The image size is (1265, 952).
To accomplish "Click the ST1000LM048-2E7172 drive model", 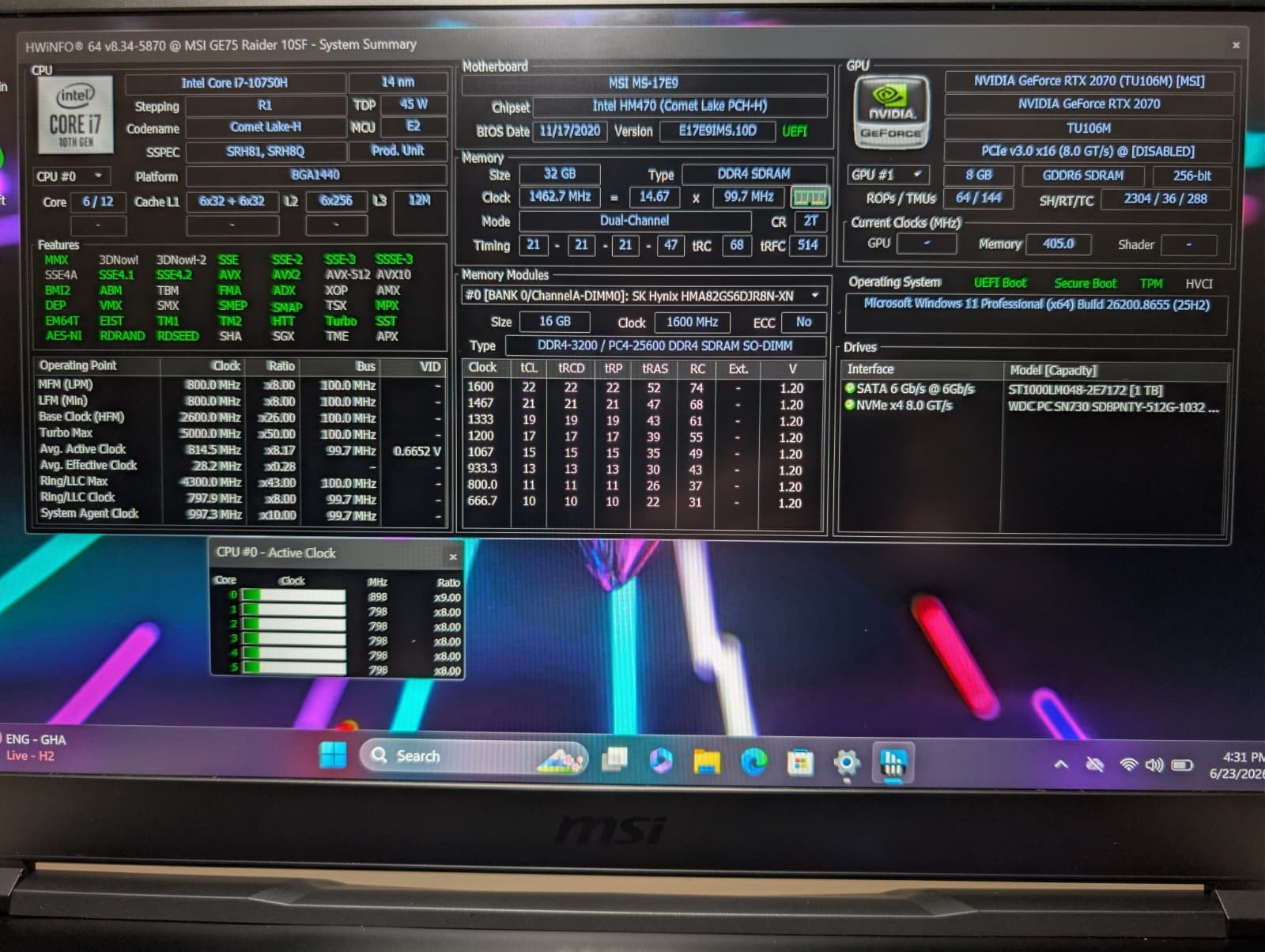I will coord(1086,391).
